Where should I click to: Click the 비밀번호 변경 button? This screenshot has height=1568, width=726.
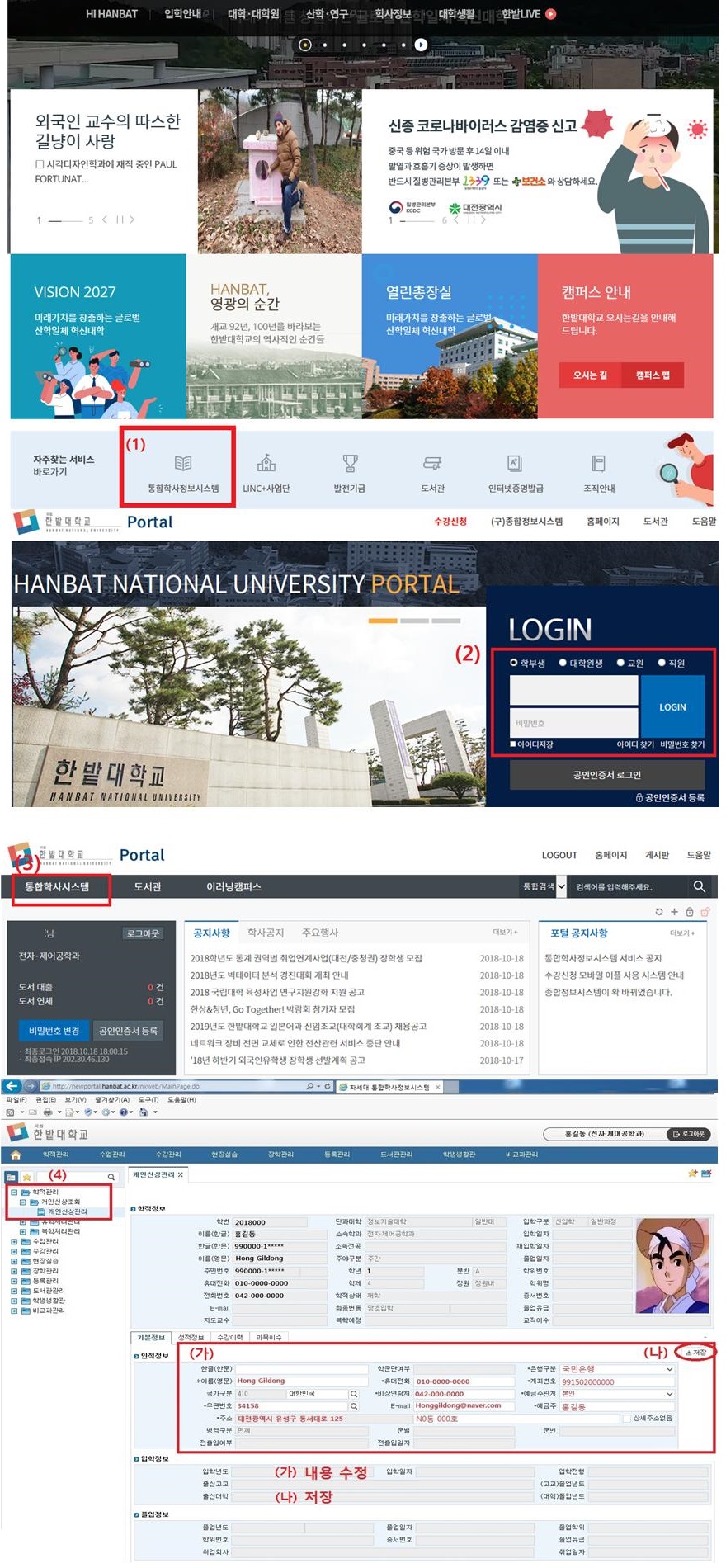point(54,1031)
